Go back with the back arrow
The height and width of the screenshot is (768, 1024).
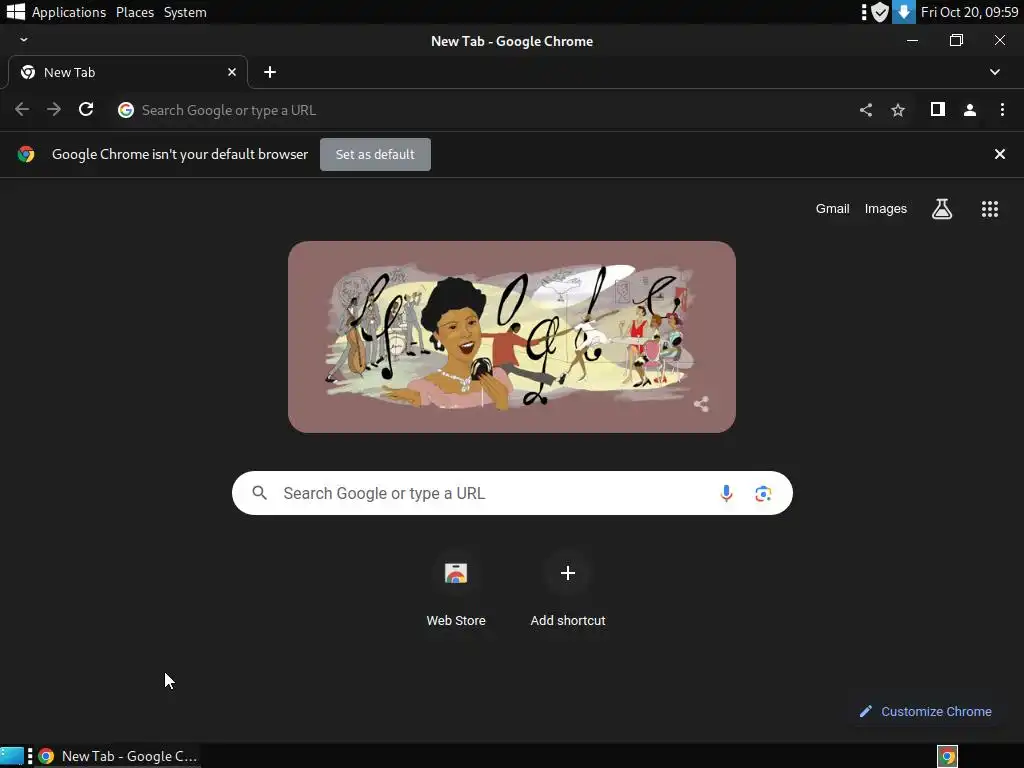tap(22, 110)
